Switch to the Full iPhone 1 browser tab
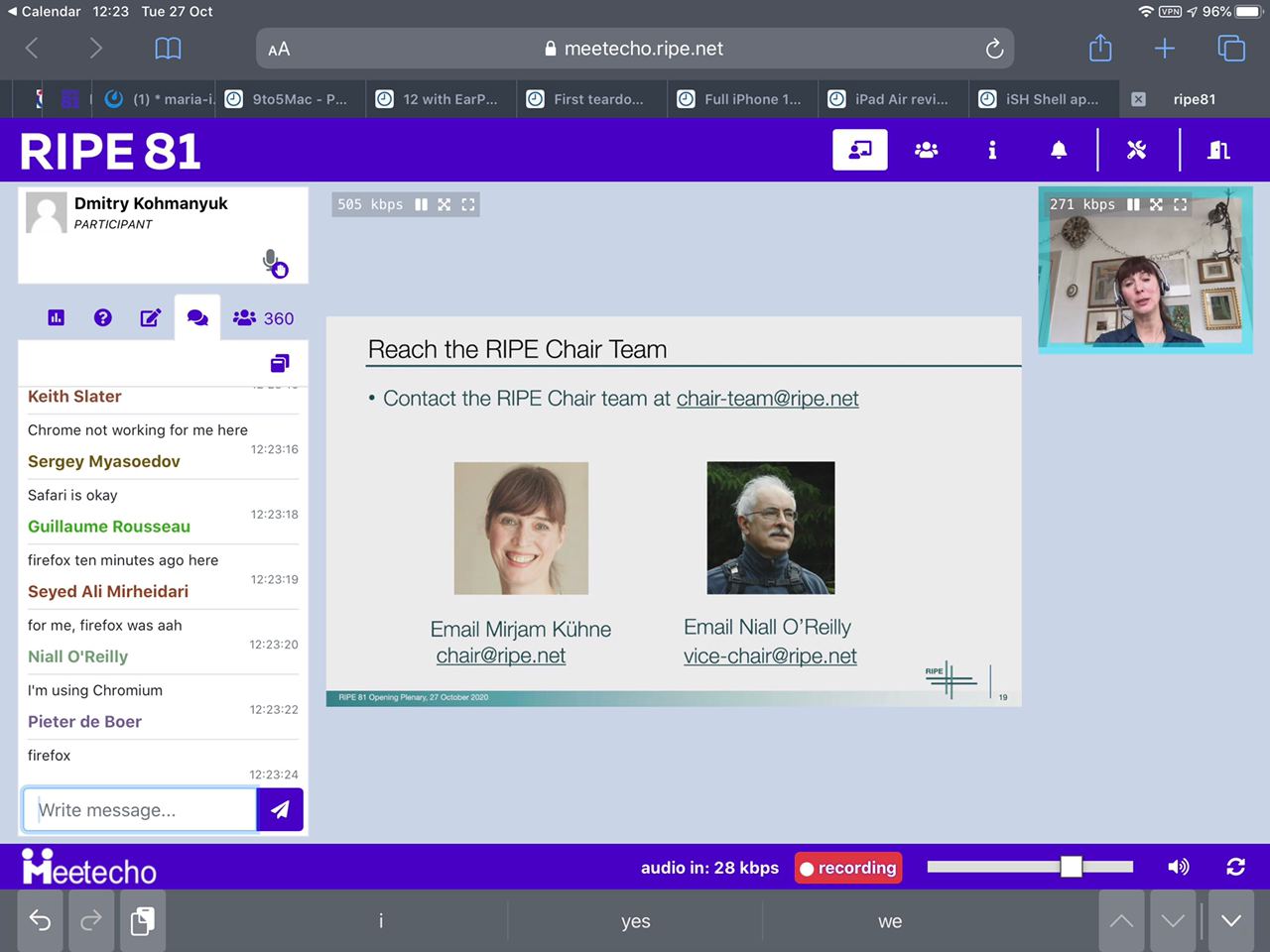 coord(744,99)
